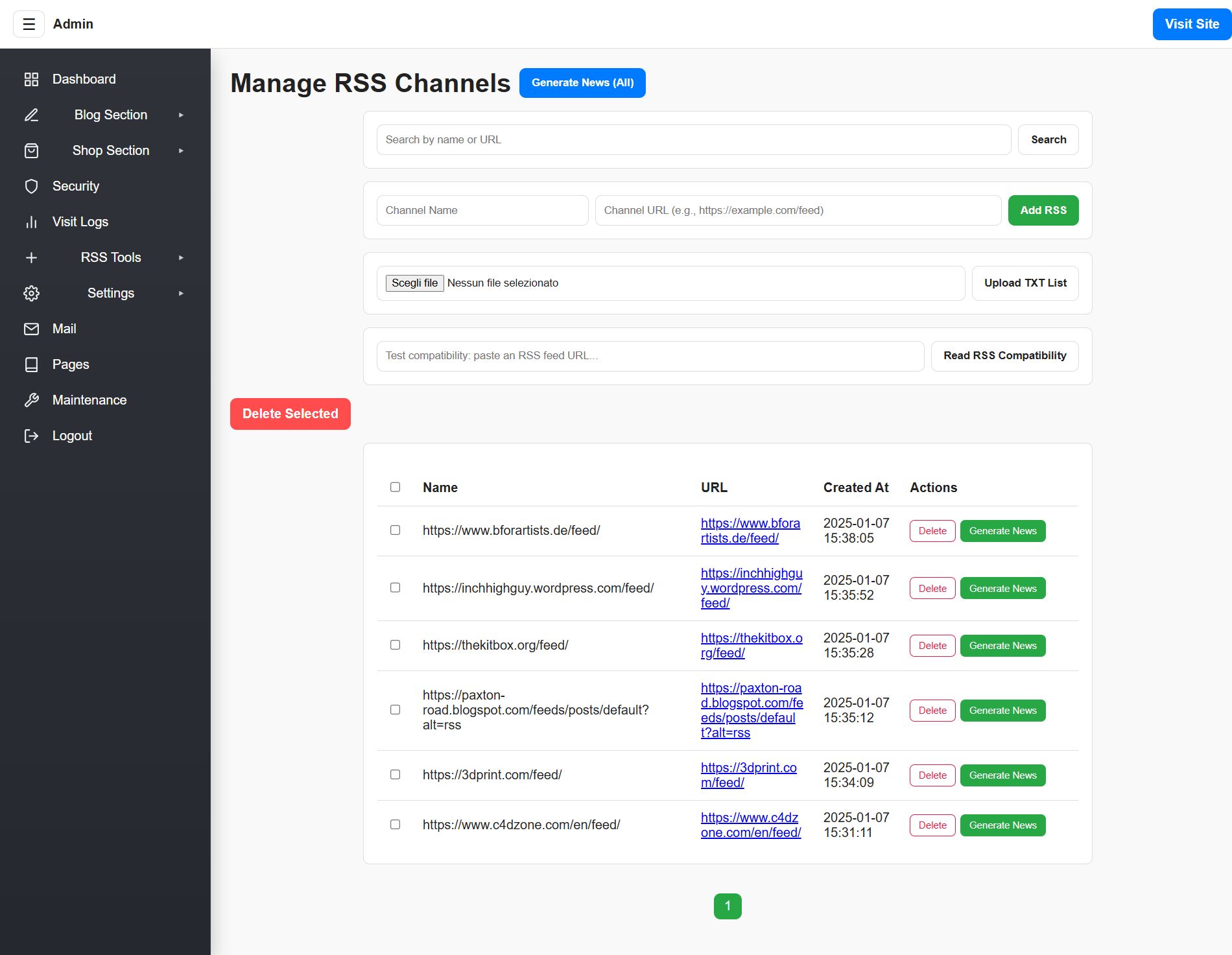Click the Pages book icon
Viewport: 1232px width, 955px height.
(31, 364)
